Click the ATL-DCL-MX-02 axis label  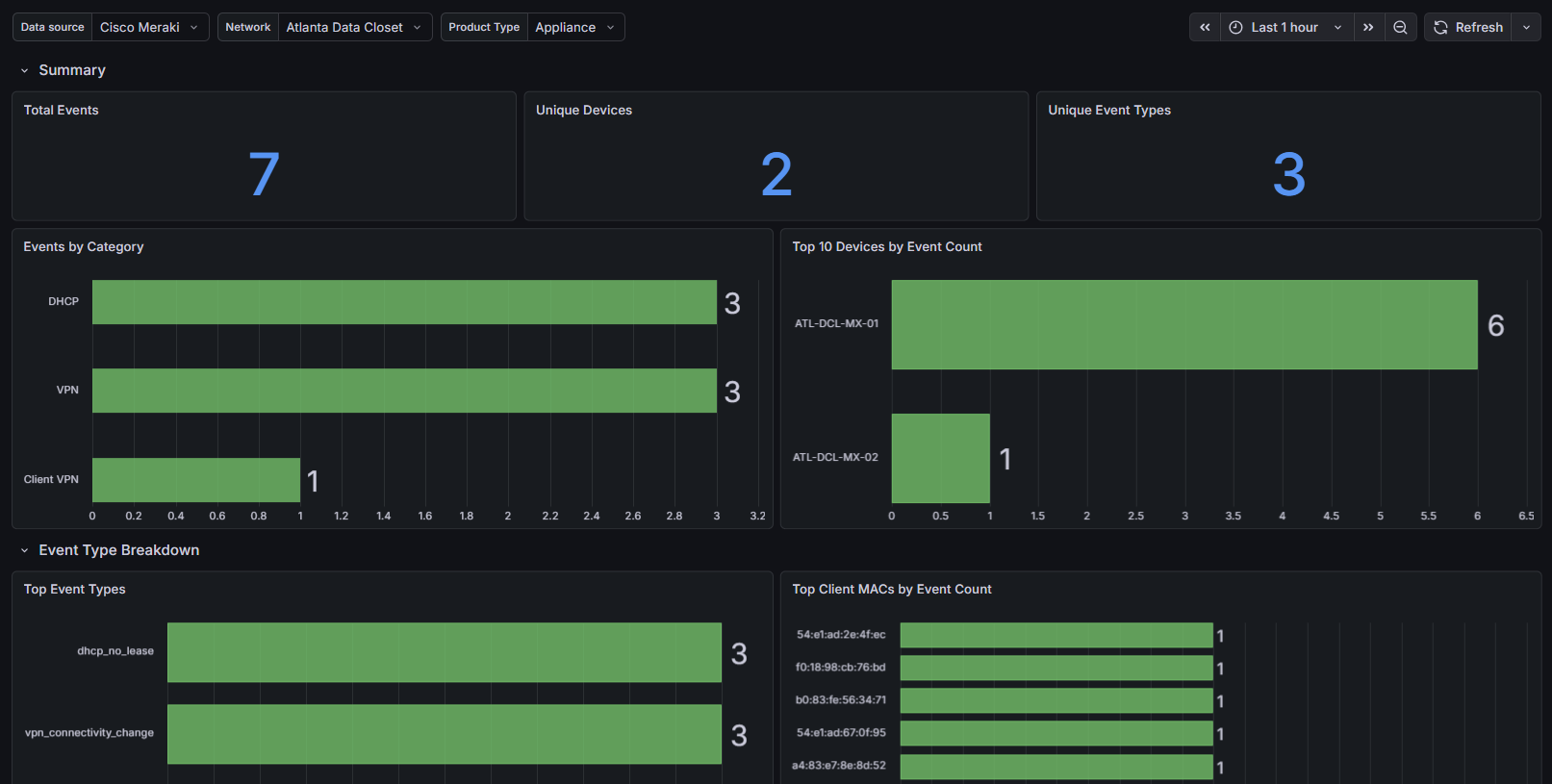[835, 457]
